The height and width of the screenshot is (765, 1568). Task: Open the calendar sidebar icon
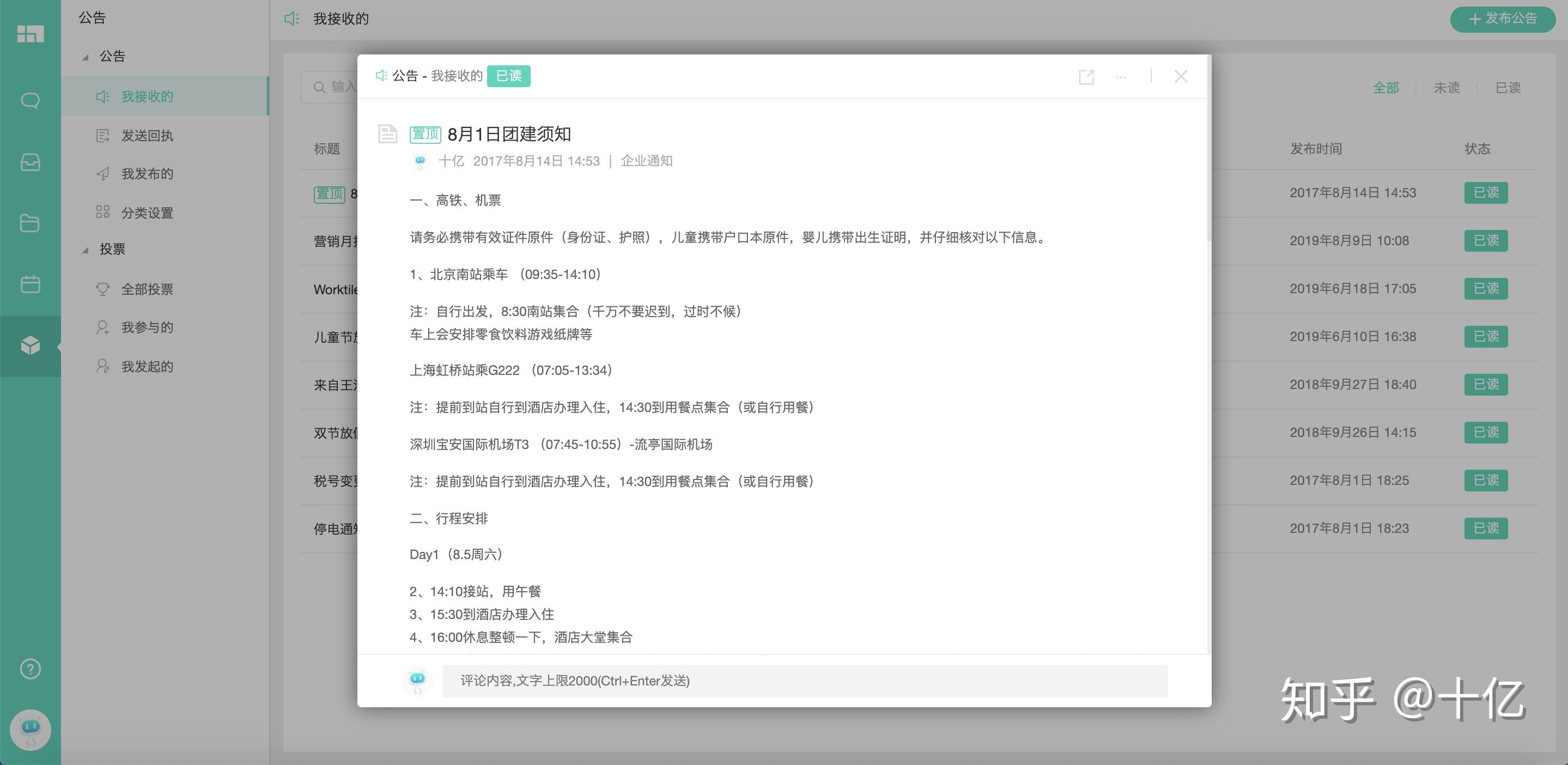tap(30, 284)
